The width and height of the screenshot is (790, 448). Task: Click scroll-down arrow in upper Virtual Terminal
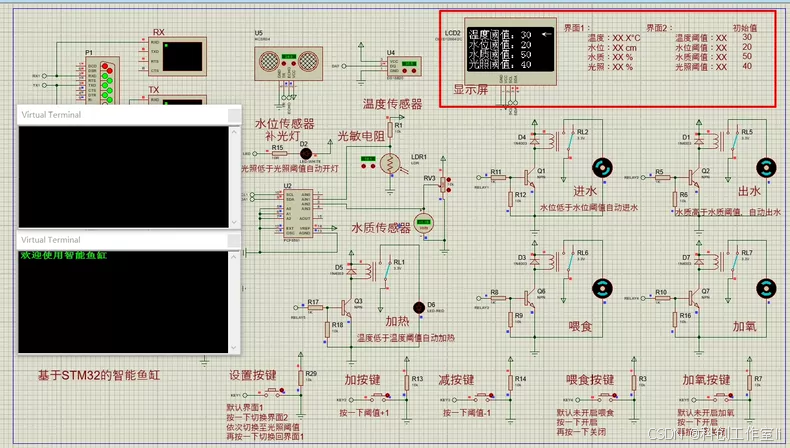(x=234, y=222)
